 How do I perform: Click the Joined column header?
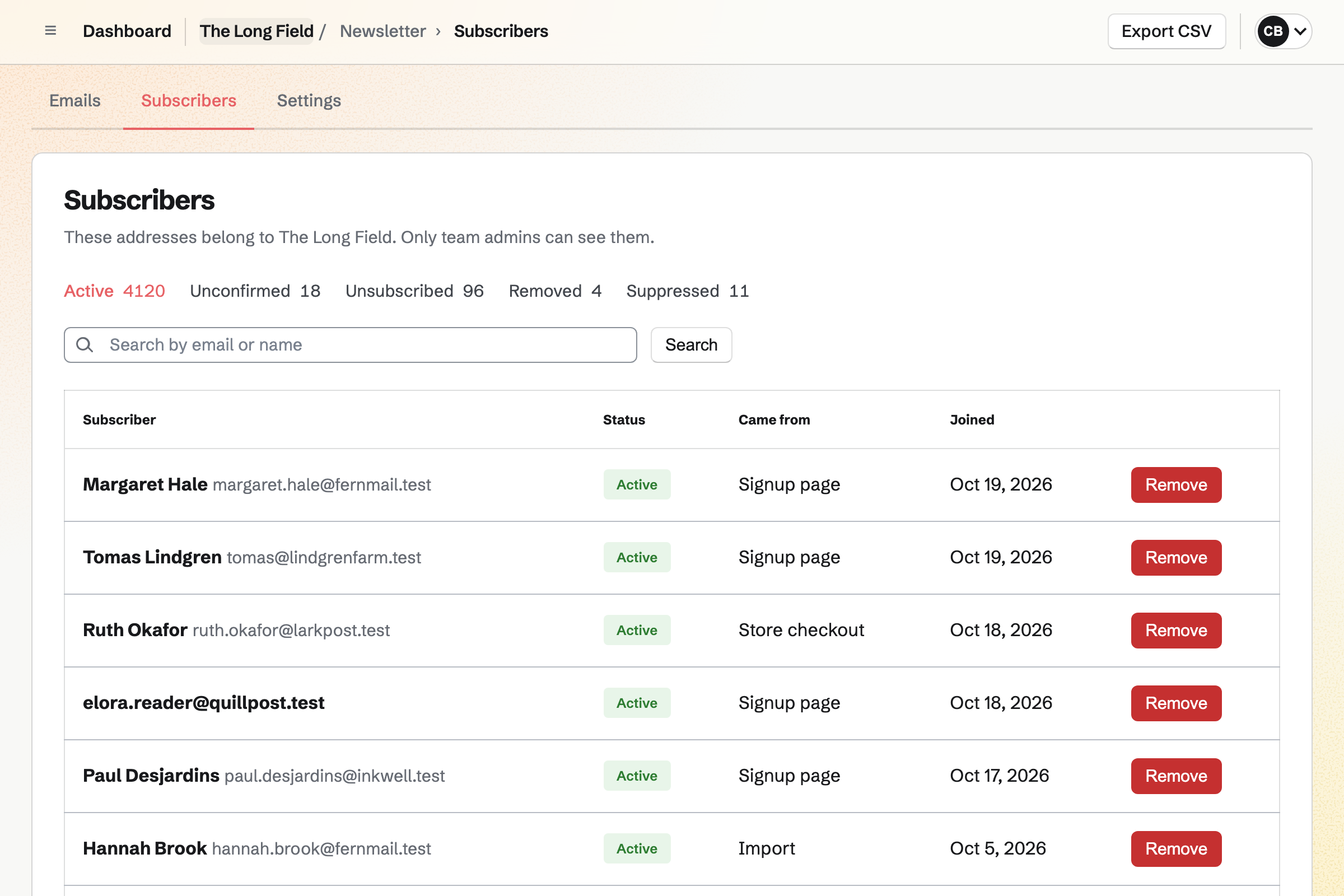pyautogui.click(x=972, y=419)
